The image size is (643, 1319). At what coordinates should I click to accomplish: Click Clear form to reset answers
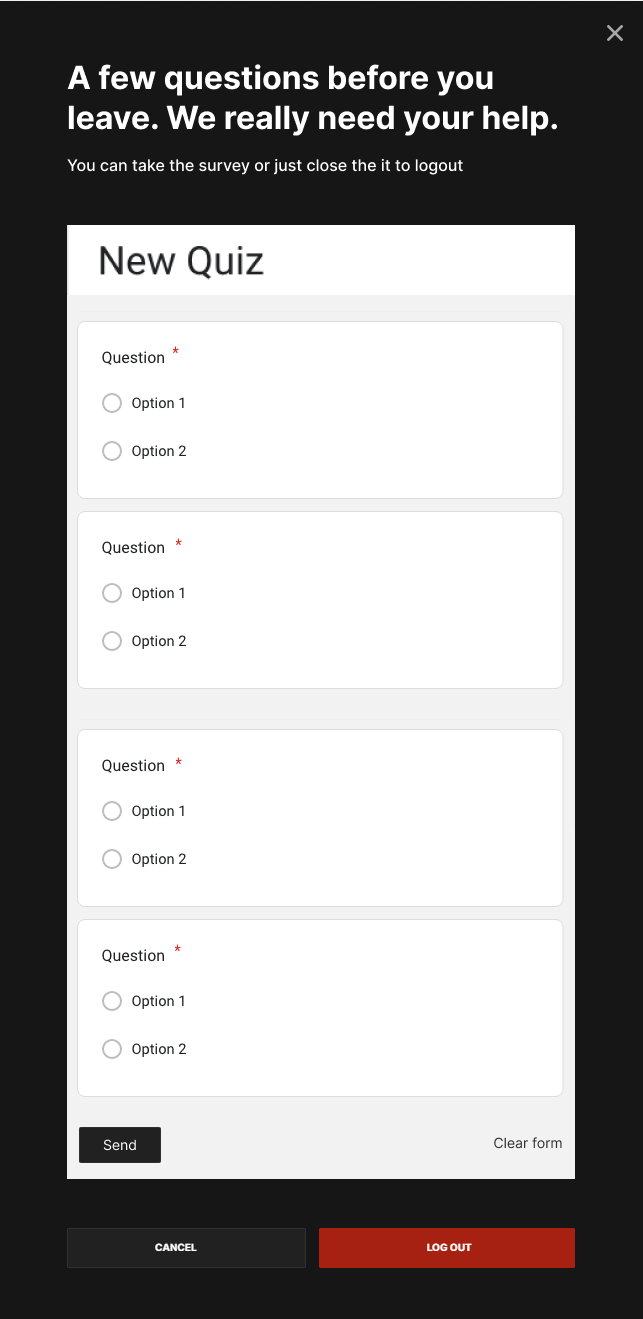coord(527,1143)
